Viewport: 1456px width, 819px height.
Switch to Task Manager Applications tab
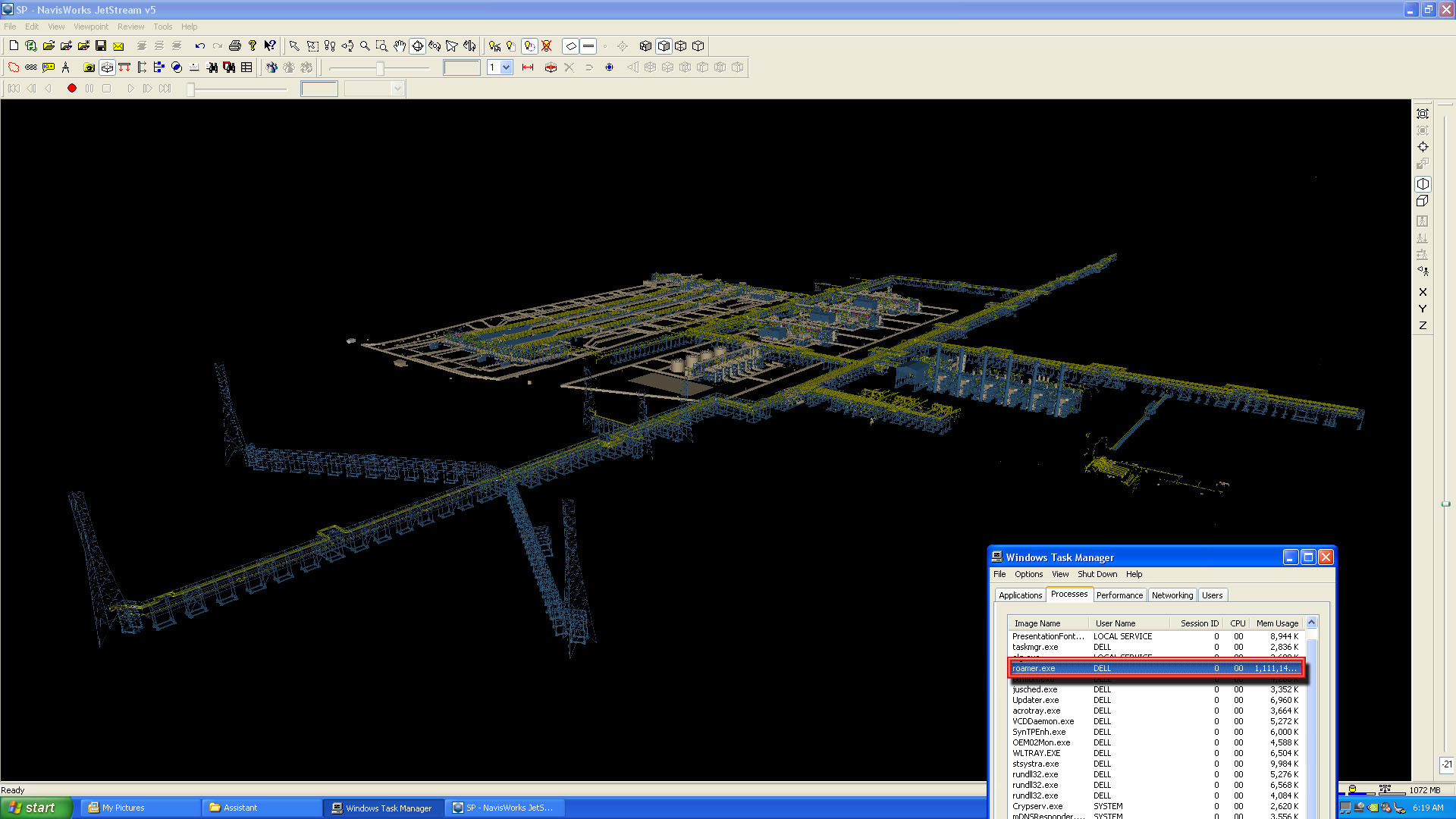pyautogui.click(x=1020, y=595)
